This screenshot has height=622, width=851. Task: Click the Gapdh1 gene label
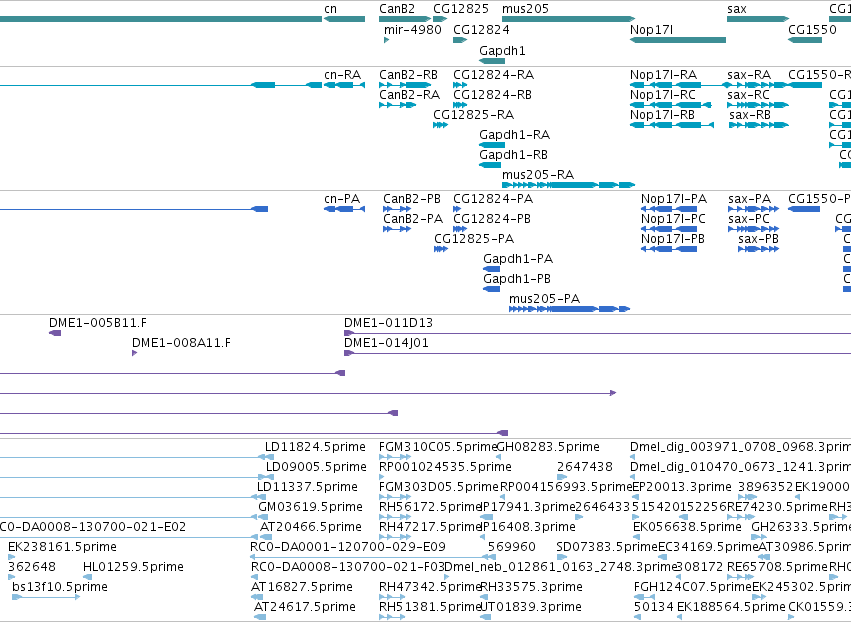click(502, 50)
